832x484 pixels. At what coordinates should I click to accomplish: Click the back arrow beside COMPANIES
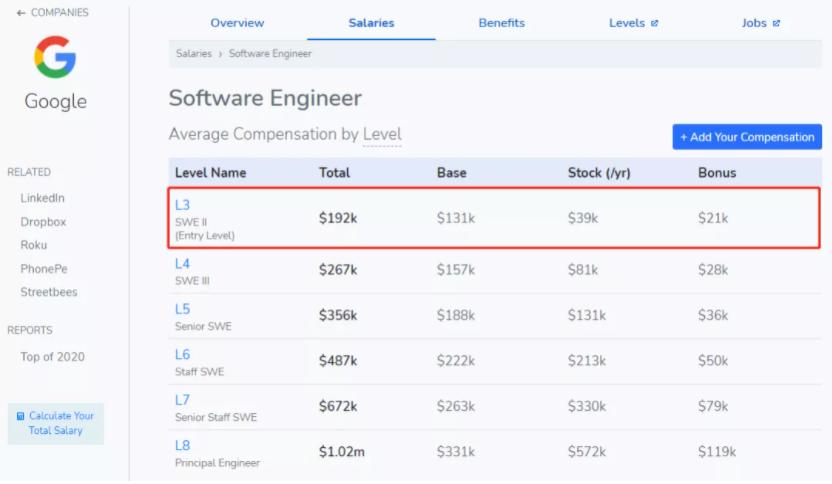pos(21,13)
